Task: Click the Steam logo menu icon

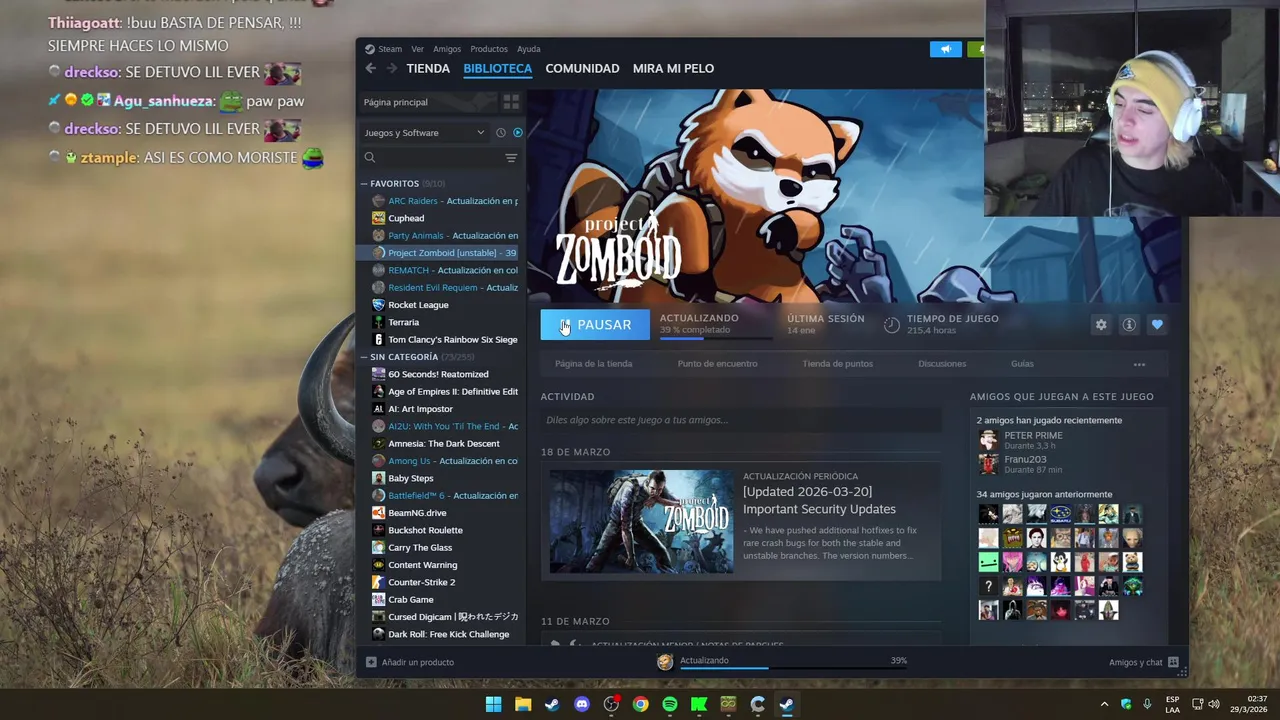Action: point(370,49)
